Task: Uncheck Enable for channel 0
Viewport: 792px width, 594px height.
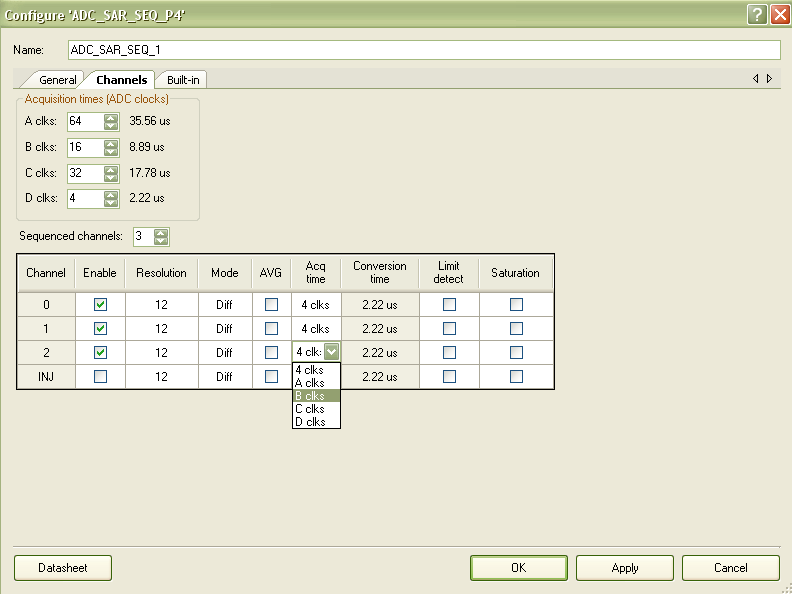Action: point(100,305)
